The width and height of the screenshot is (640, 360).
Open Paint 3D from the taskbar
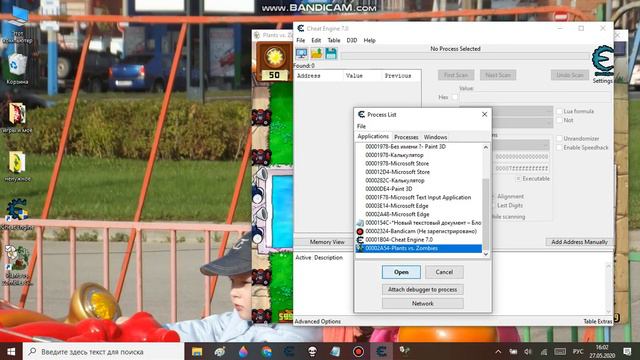pyautogui.click(x=243, y=351)
